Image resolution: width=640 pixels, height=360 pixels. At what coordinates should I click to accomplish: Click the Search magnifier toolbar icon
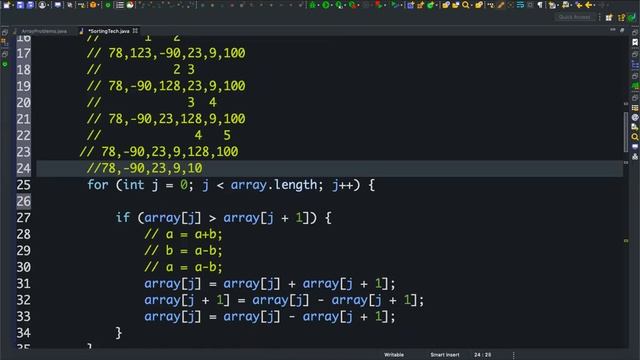466,5
